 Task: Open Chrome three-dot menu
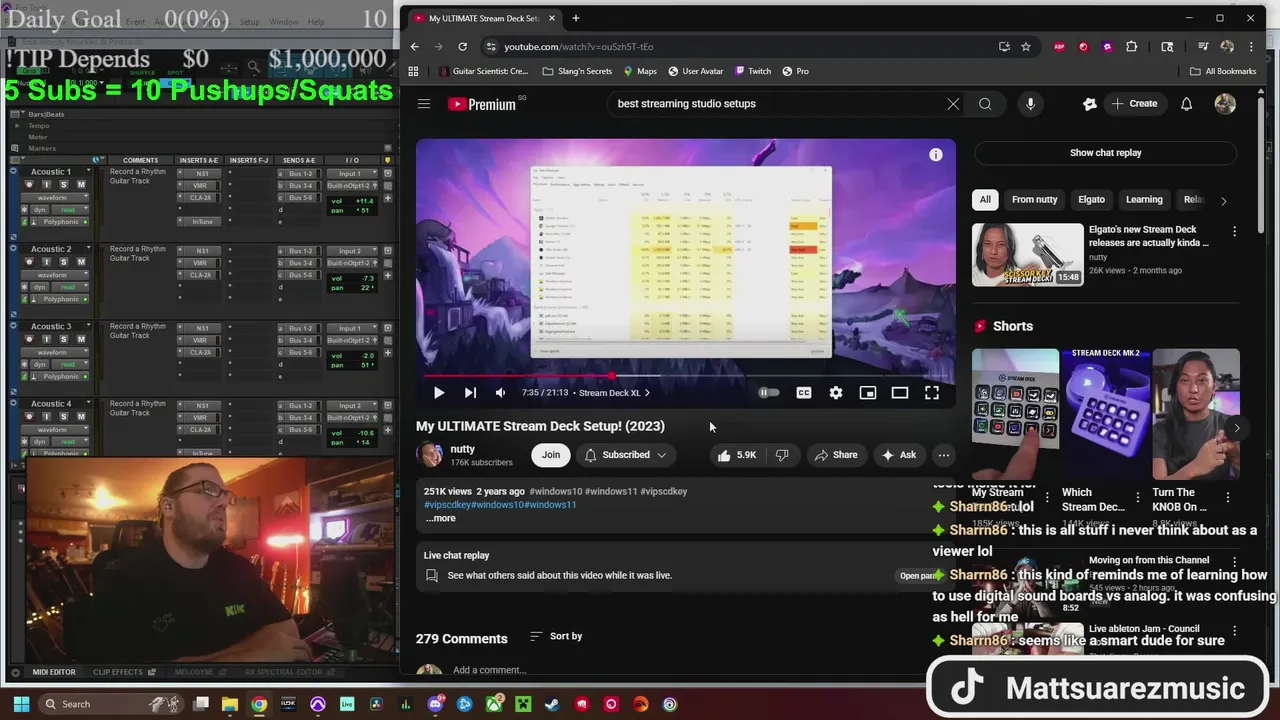(1251, 47)
